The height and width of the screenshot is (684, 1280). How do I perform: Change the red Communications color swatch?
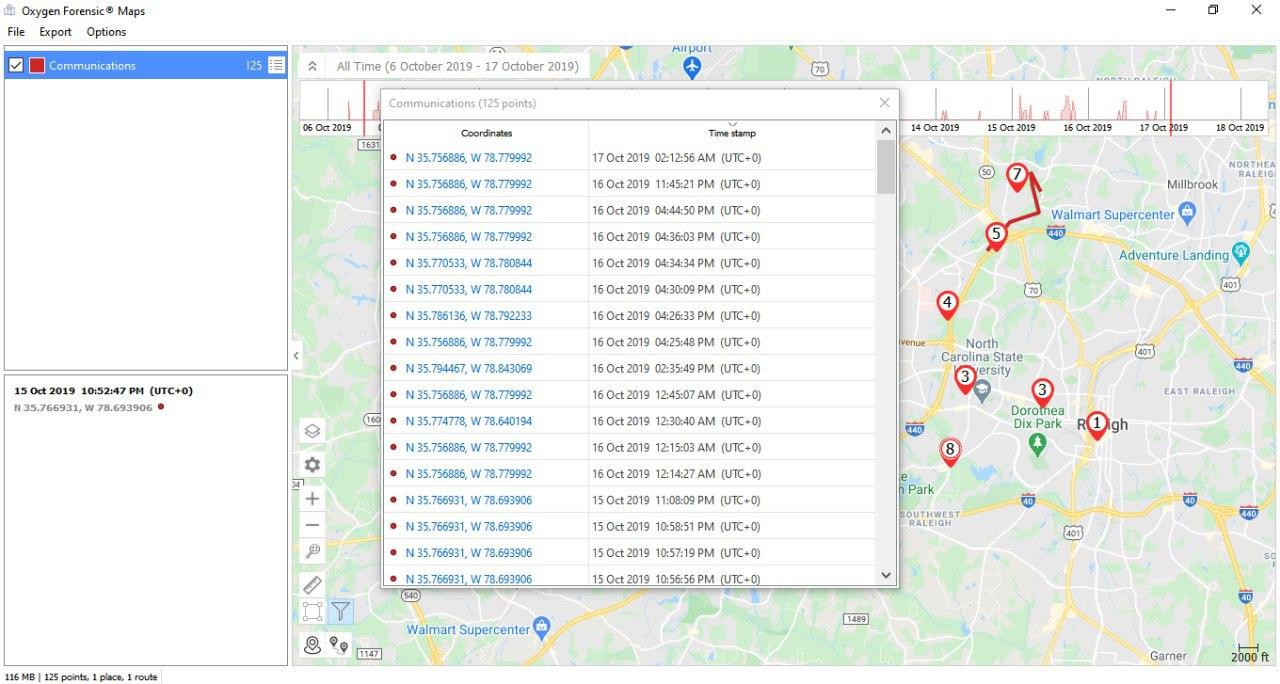pos(37,66)
